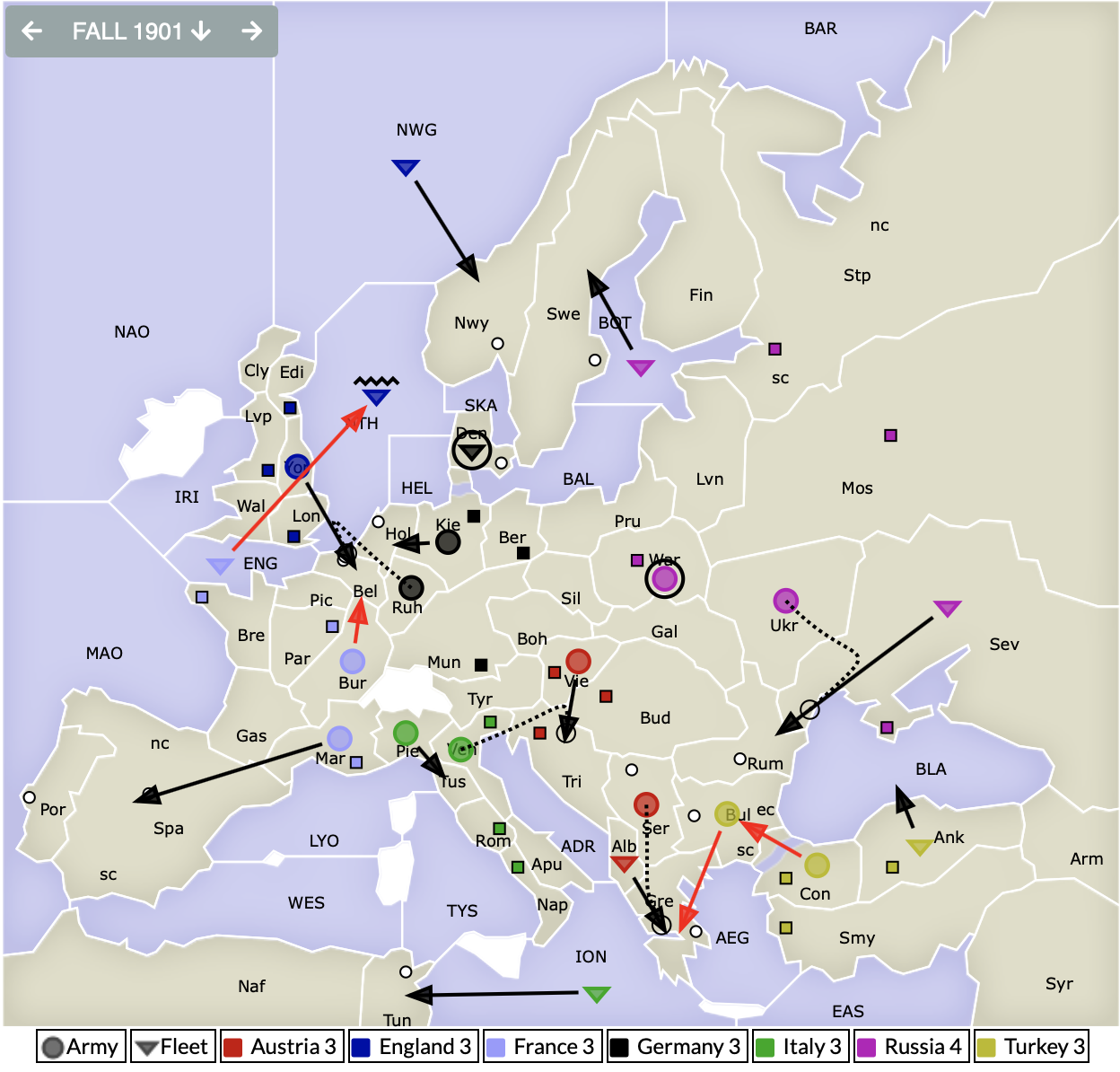Select the German fleet in Denmark
The height and width of the screenshot is (1072, 1120).
pyautogui.click(x=472, y=452)
